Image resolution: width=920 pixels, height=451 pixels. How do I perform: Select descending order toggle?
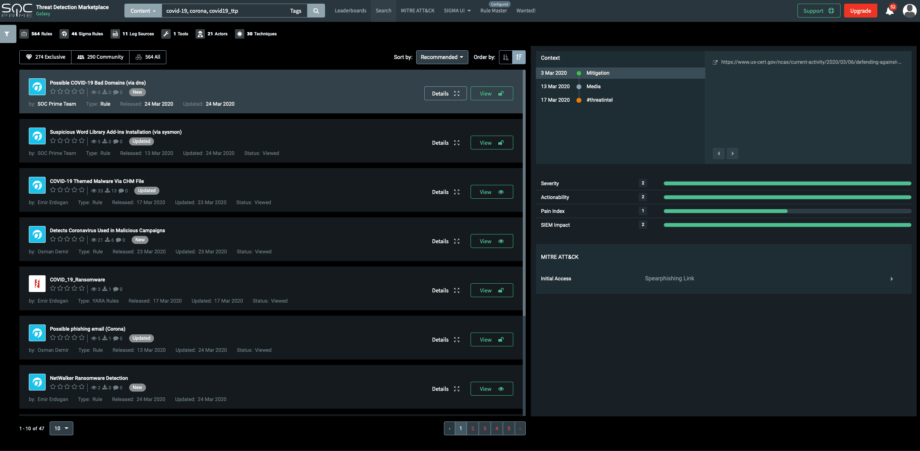pos(519,57)
